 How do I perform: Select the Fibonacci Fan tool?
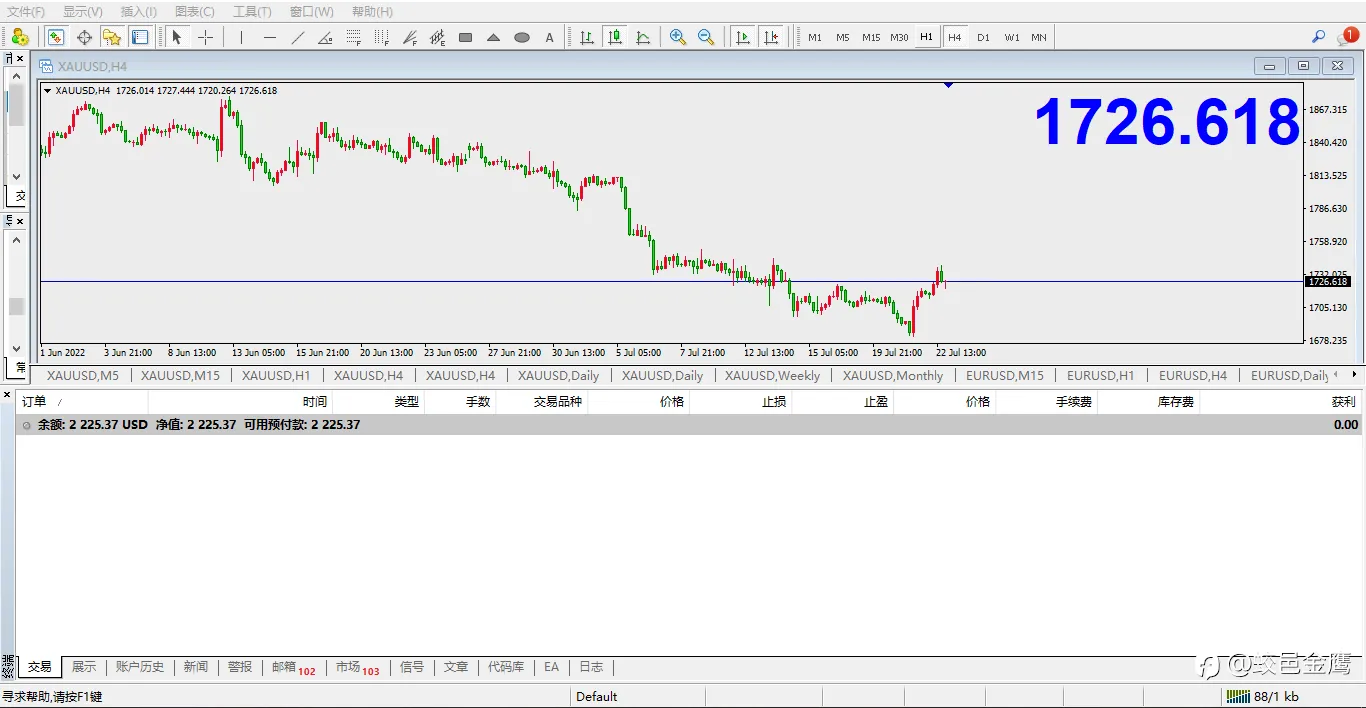click(x=409, y=37)
